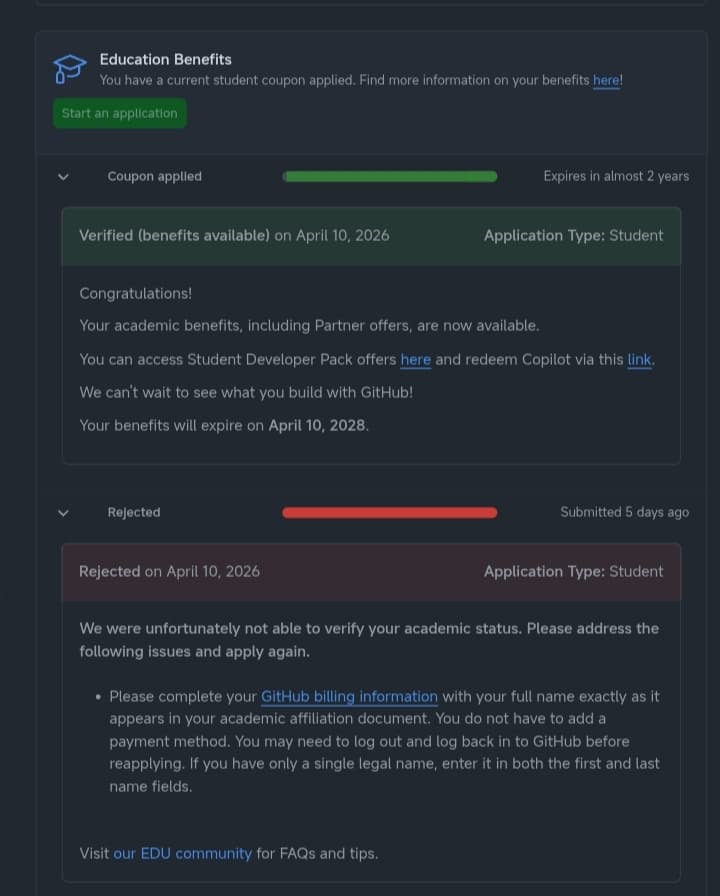Click the Rejected on April 10 header

click(x=168, y=571)
